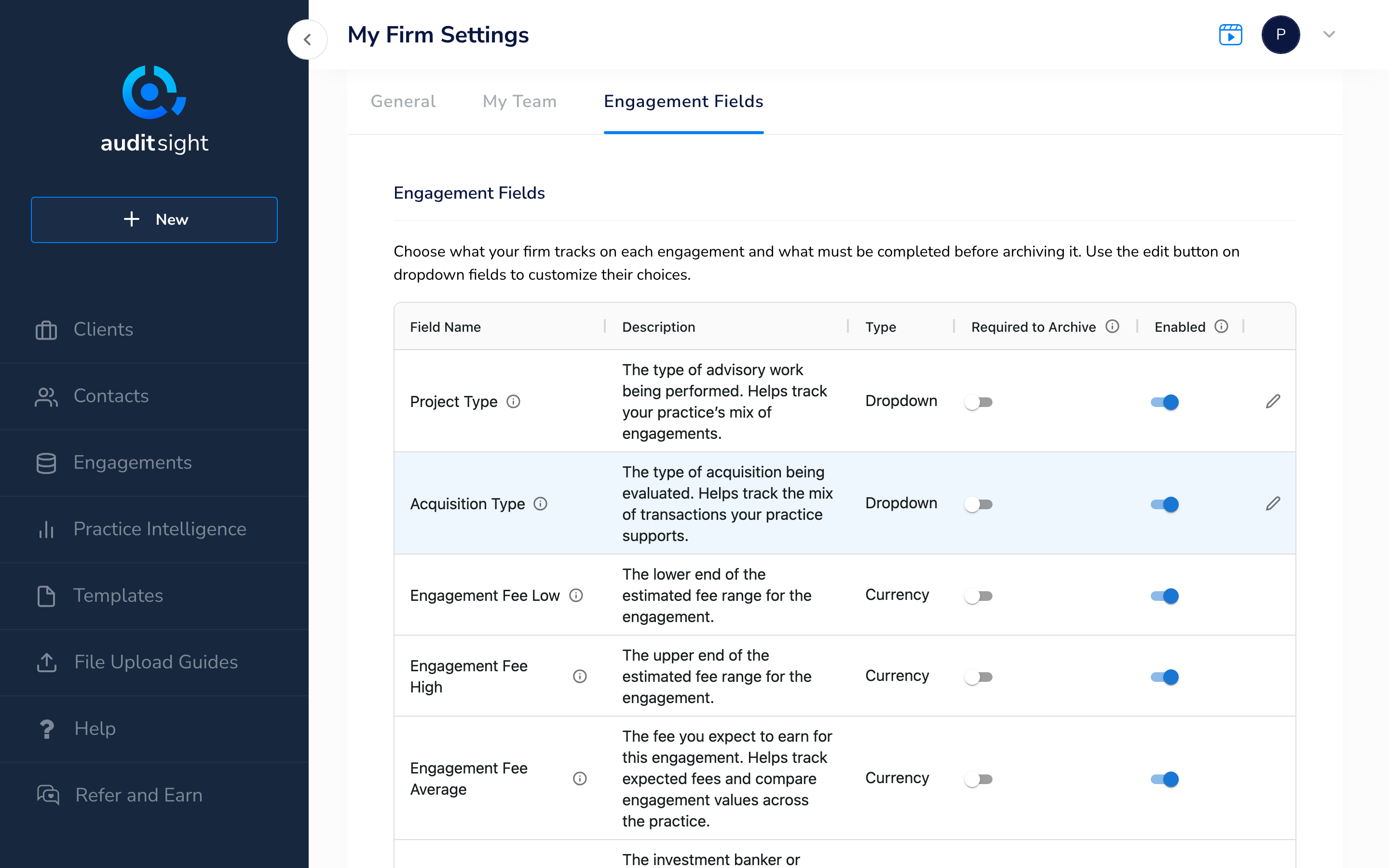Open Clients in the sidebar
The width and height of the screenshot is (1389, 868).
coord(154,329)
